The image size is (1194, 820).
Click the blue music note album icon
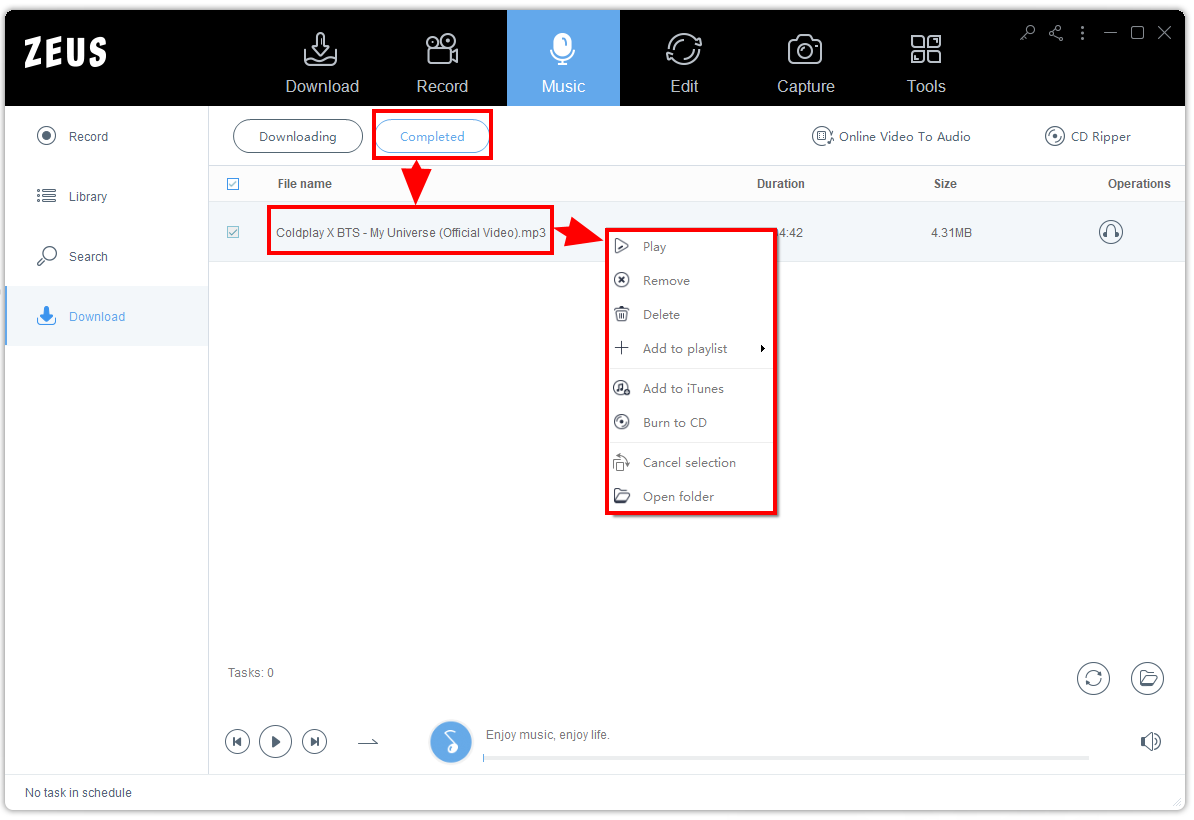point(451,742)
